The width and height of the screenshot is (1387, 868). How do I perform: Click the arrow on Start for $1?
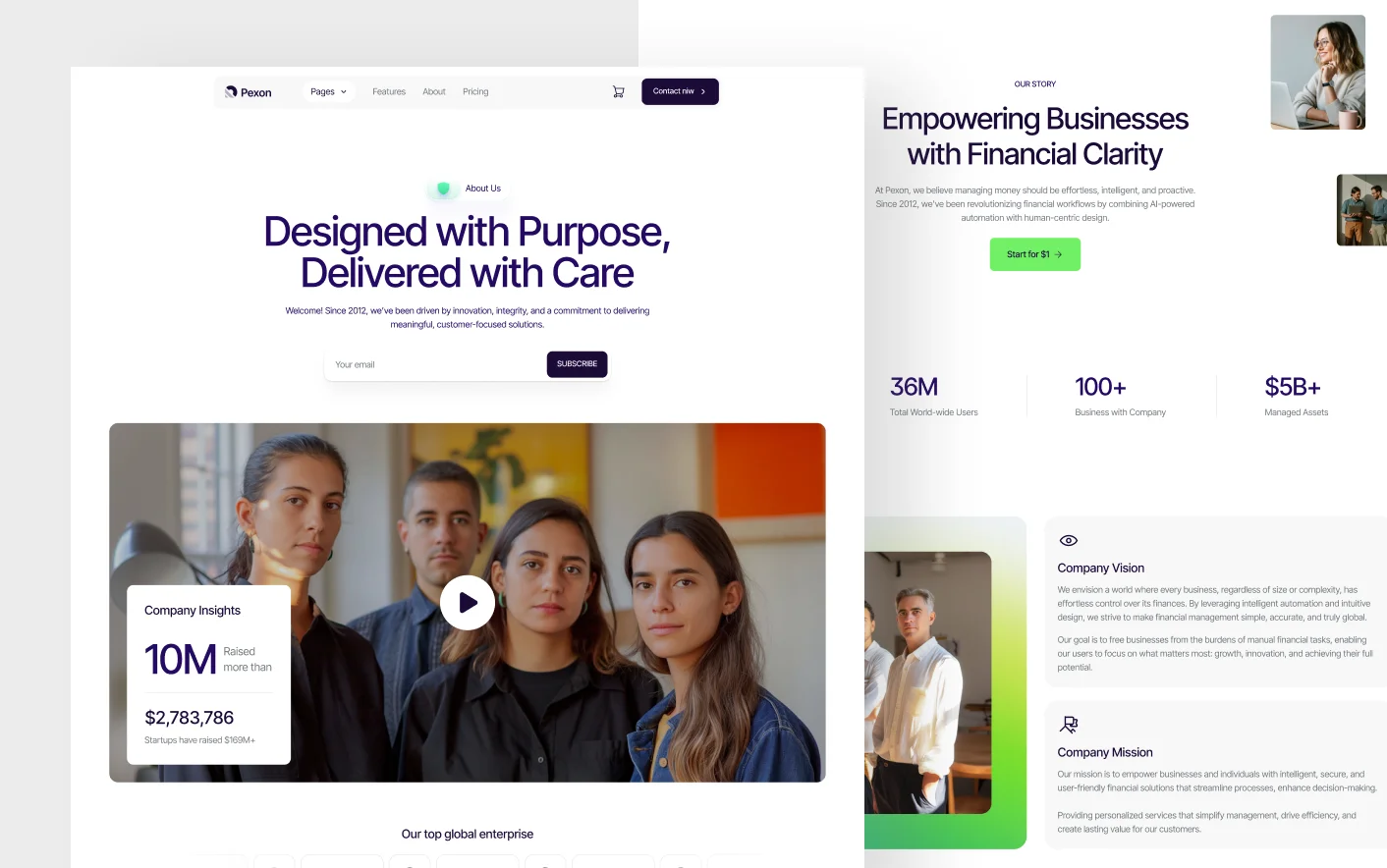(x=1058, y=254)
